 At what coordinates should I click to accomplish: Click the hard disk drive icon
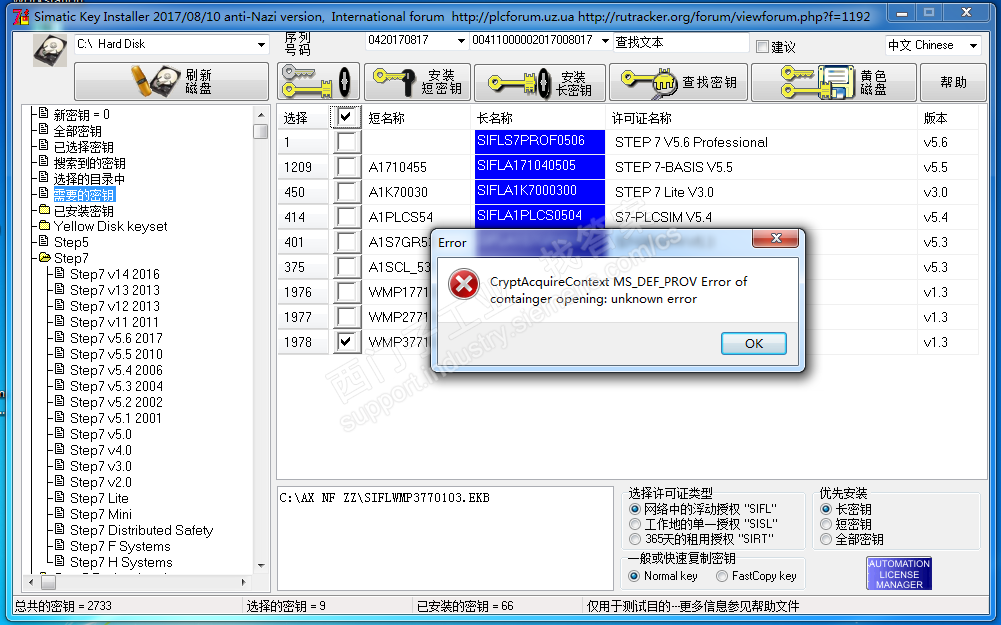[x=50, y=50]
